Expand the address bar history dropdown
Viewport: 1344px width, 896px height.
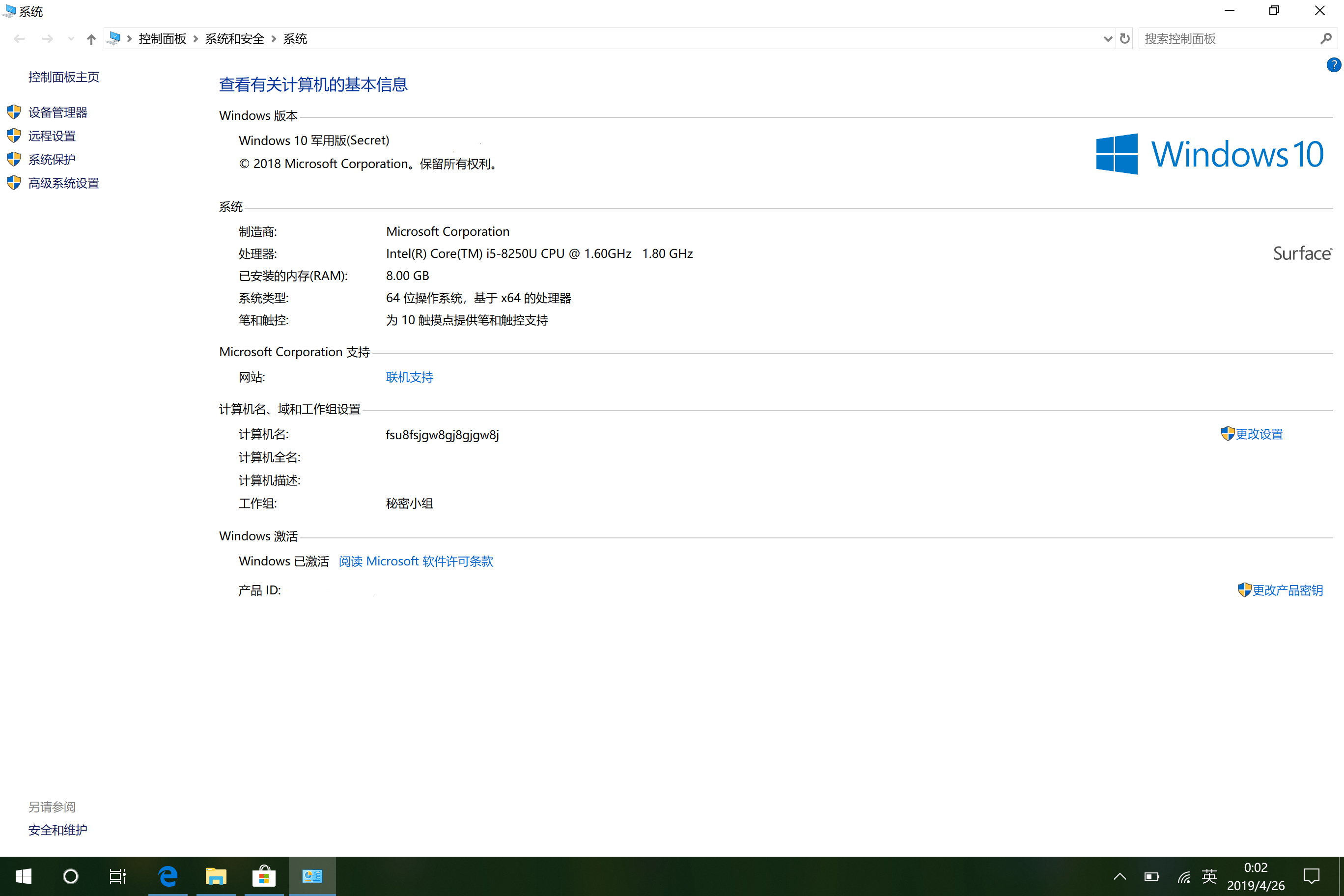pos(1107,39)
